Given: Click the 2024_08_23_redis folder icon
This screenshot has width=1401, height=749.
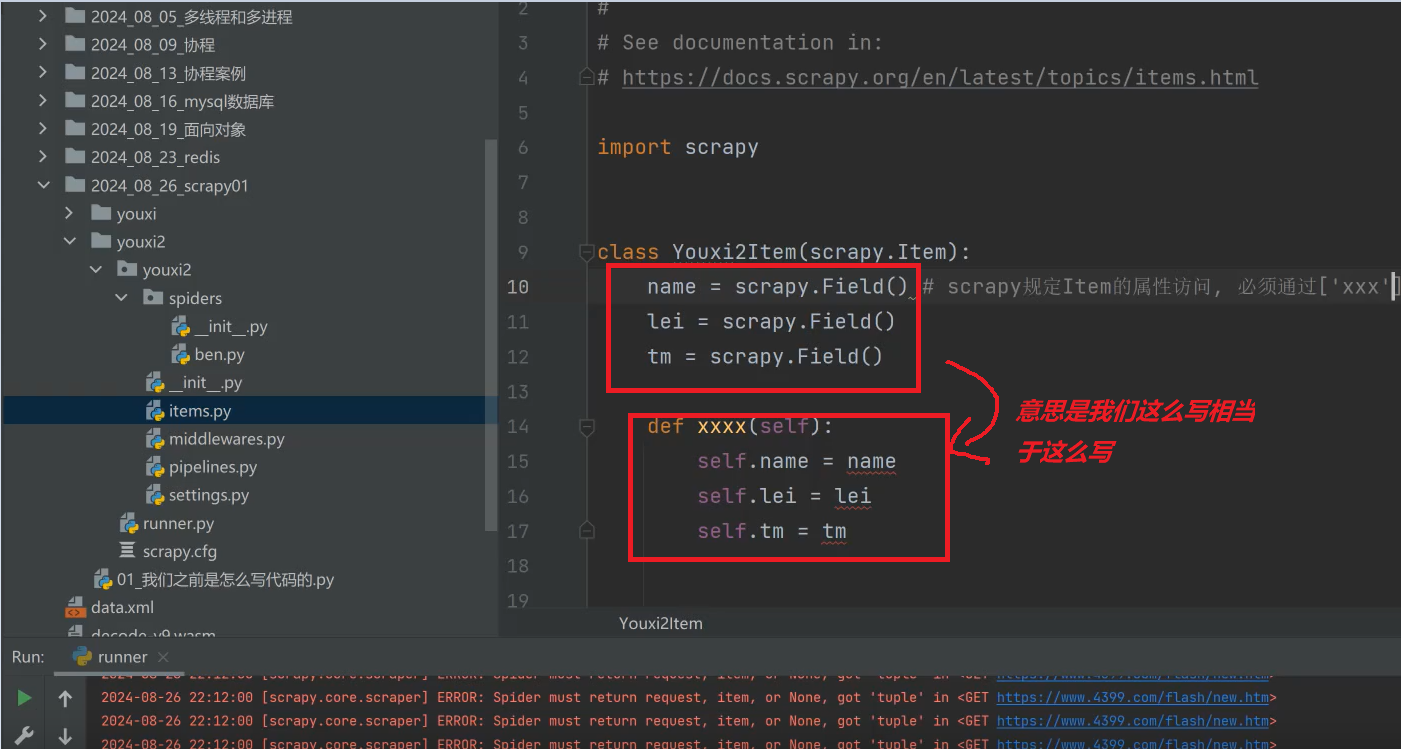Looking at the screenshot, I should click(75, 157).
